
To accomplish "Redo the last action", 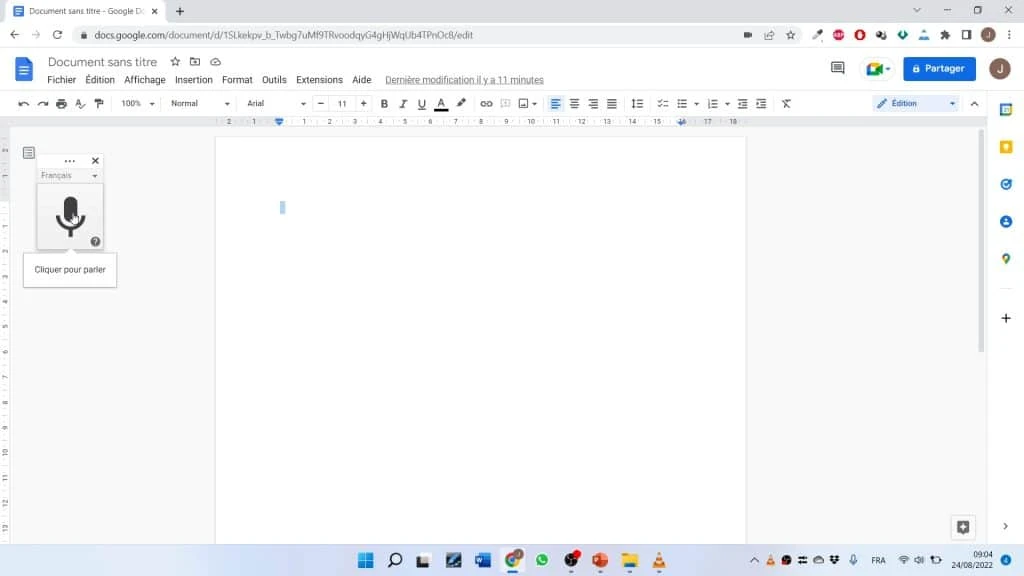I will point(42,104).
